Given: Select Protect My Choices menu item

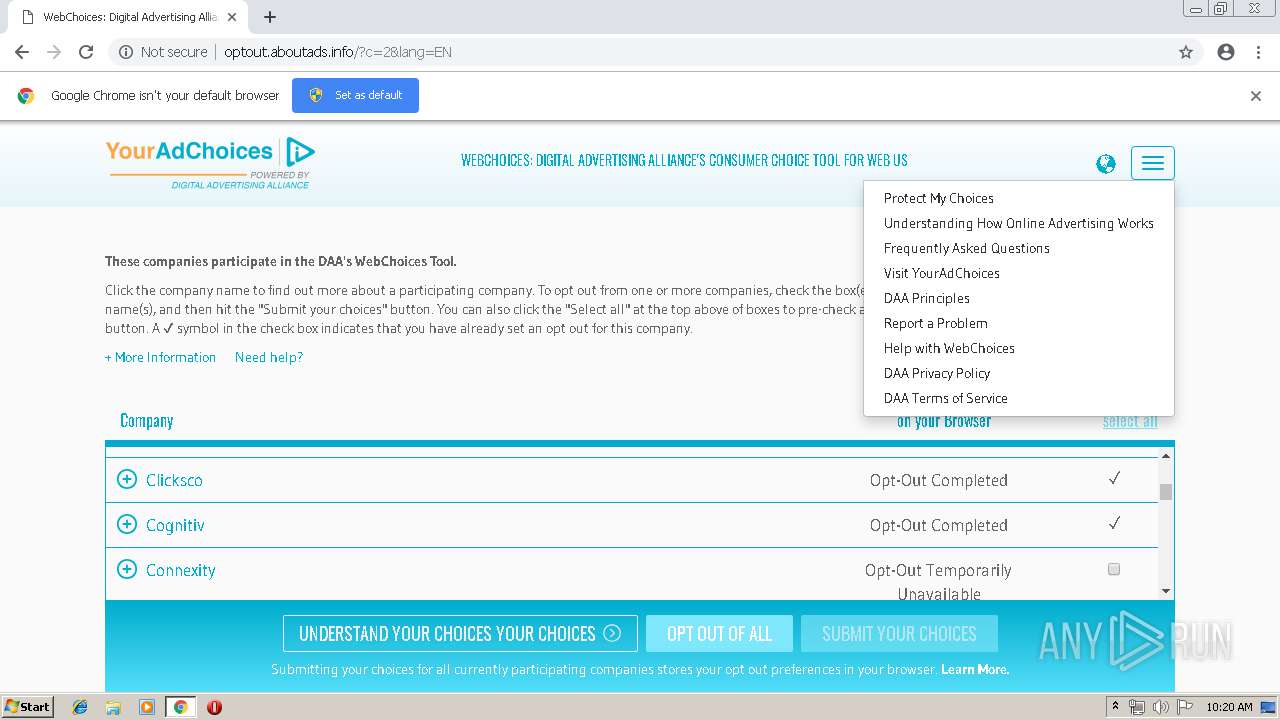Looking at the screenshot, I should click(939, 198).
